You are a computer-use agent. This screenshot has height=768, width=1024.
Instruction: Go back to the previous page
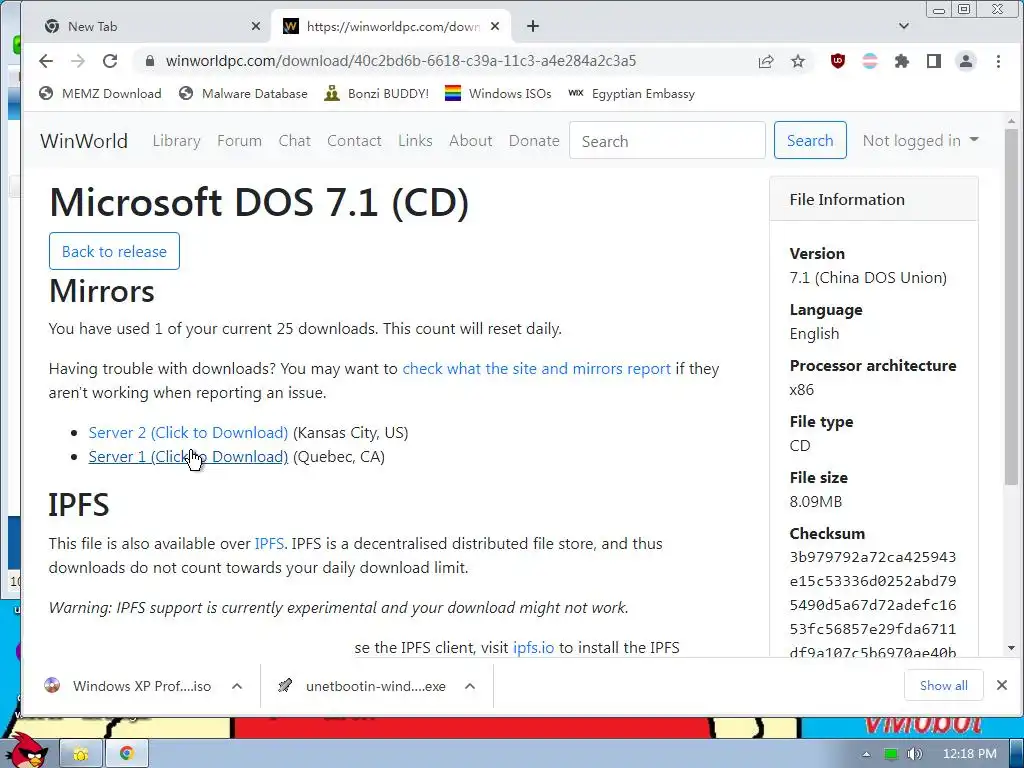tap(46, 61)
